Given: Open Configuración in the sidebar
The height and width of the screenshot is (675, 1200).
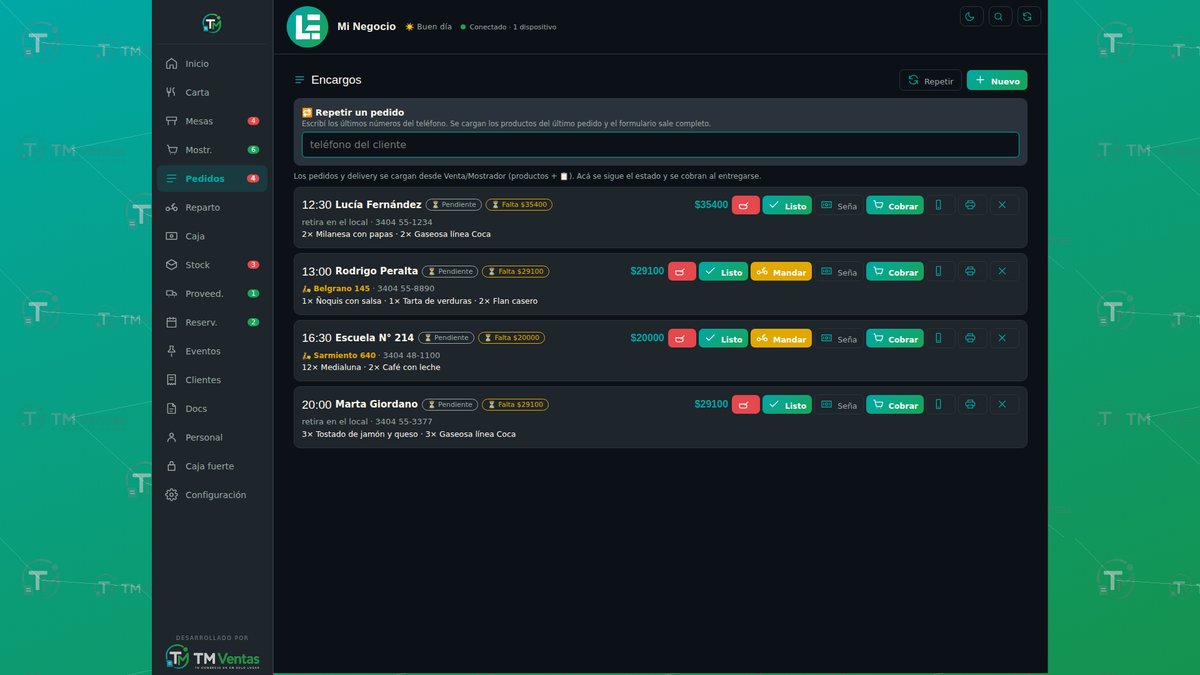Looking at the screenshot, I should pos(212,495).
